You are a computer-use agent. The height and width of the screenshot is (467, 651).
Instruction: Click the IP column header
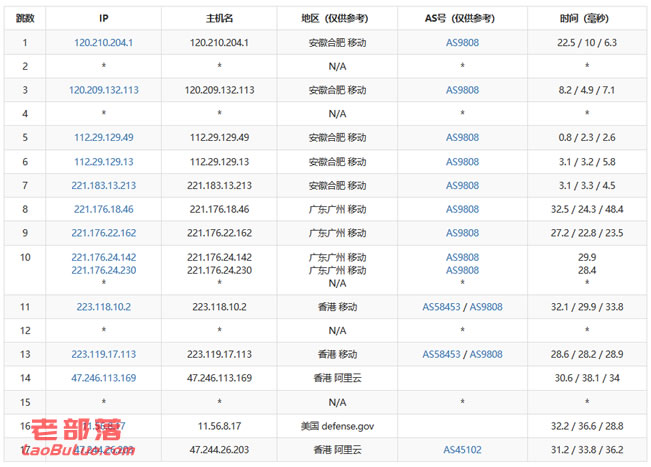103,18
